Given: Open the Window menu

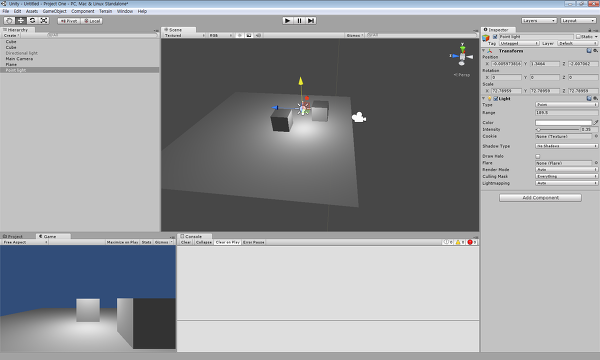Looking at the screenshot, I should pos(125,11).
